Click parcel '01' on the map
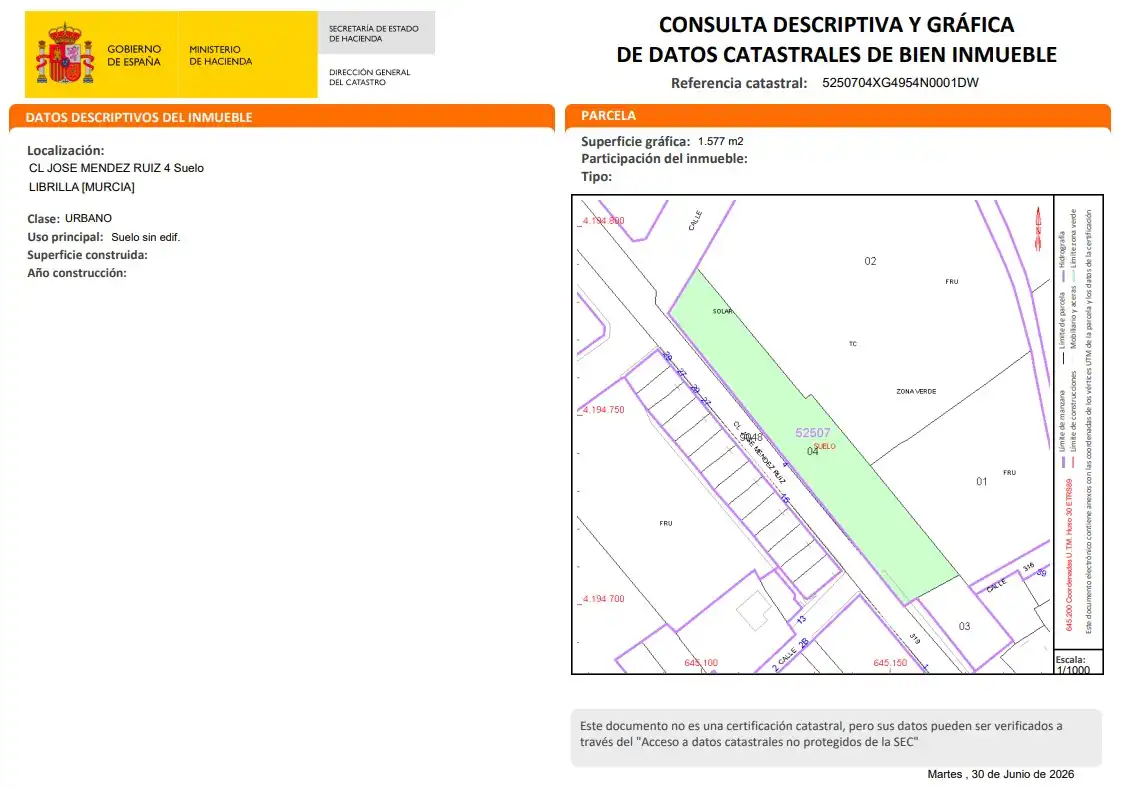1123x789 pixels. click(x=982, y=482)
